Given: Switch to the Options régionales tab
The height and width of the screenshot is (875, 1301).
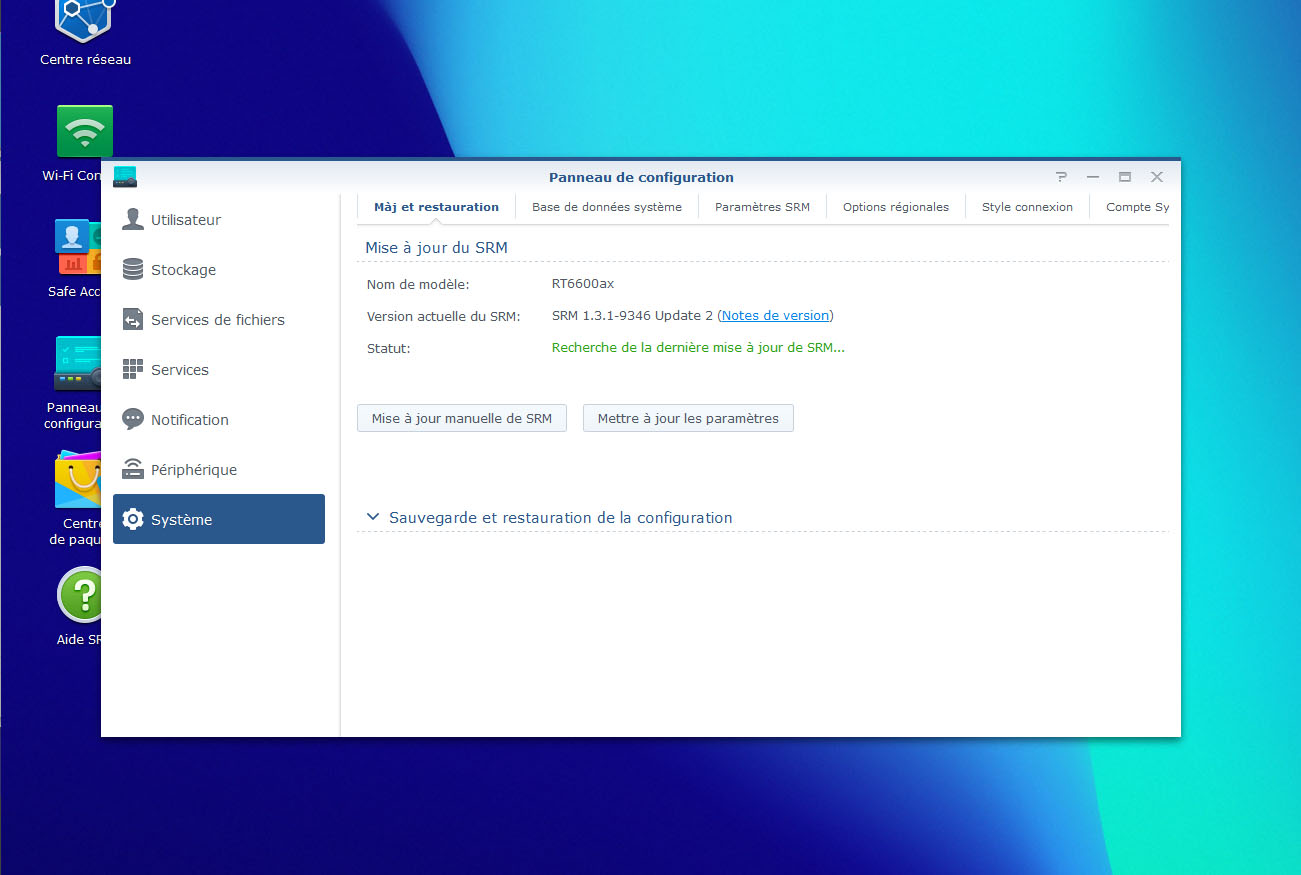Looking at the screenshot, I should [895, 207].
